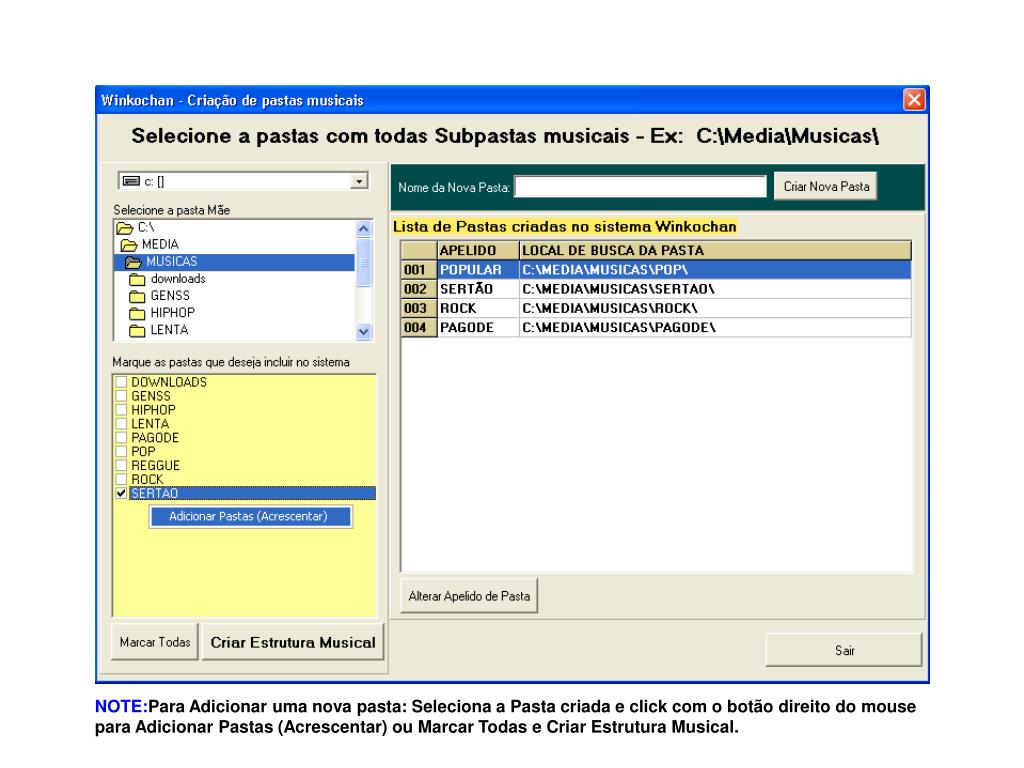1024x768 pixels.
Task: Select row 003 header cell
Action: [x=419, y=308]
